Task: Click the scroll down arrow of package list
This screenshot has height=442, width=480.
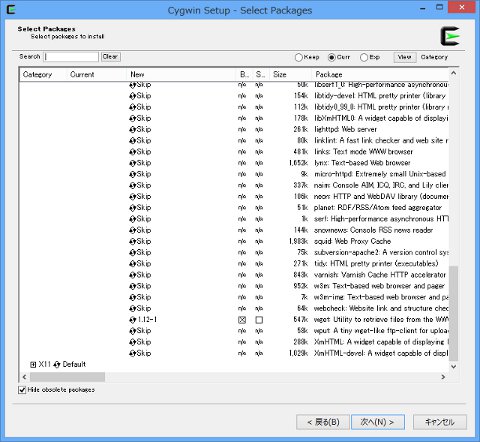Action: coord(453,366)
